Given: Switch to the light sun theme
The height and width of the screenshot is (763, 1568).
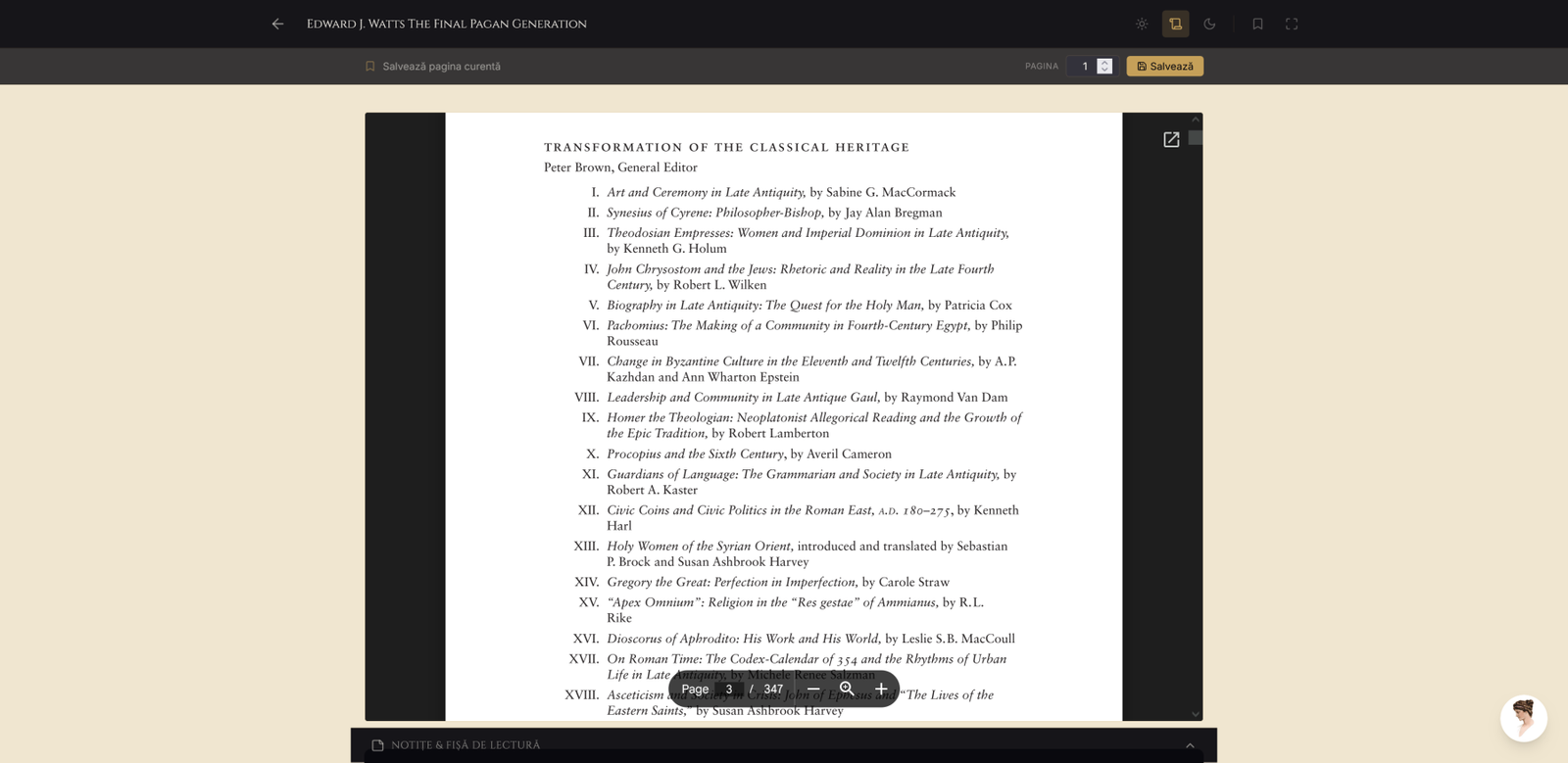Looking at the screenshot, I should [1142, 24].
